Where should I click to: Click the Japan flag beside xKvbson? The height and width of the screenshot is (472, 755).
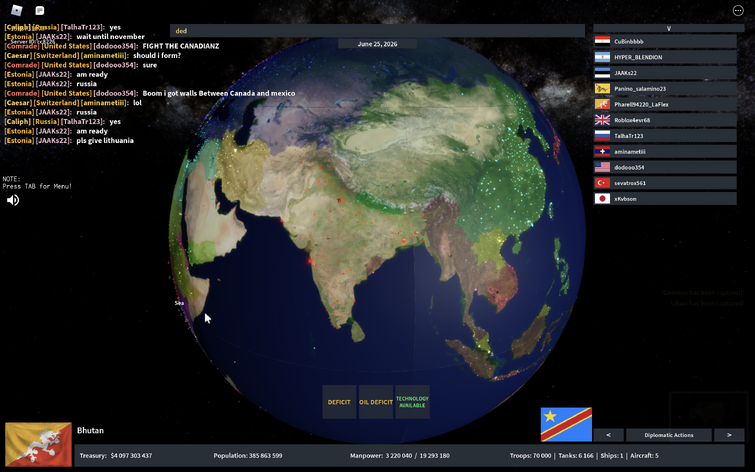pyautogui.click(x=602, y=198)
